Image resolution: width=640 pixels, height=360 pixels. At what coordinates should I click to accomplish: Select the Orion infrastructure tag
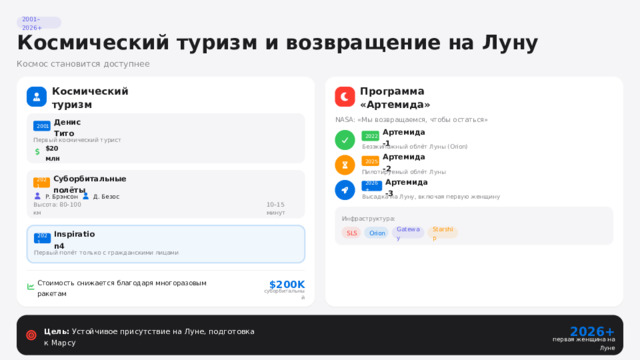click(377, 233)
